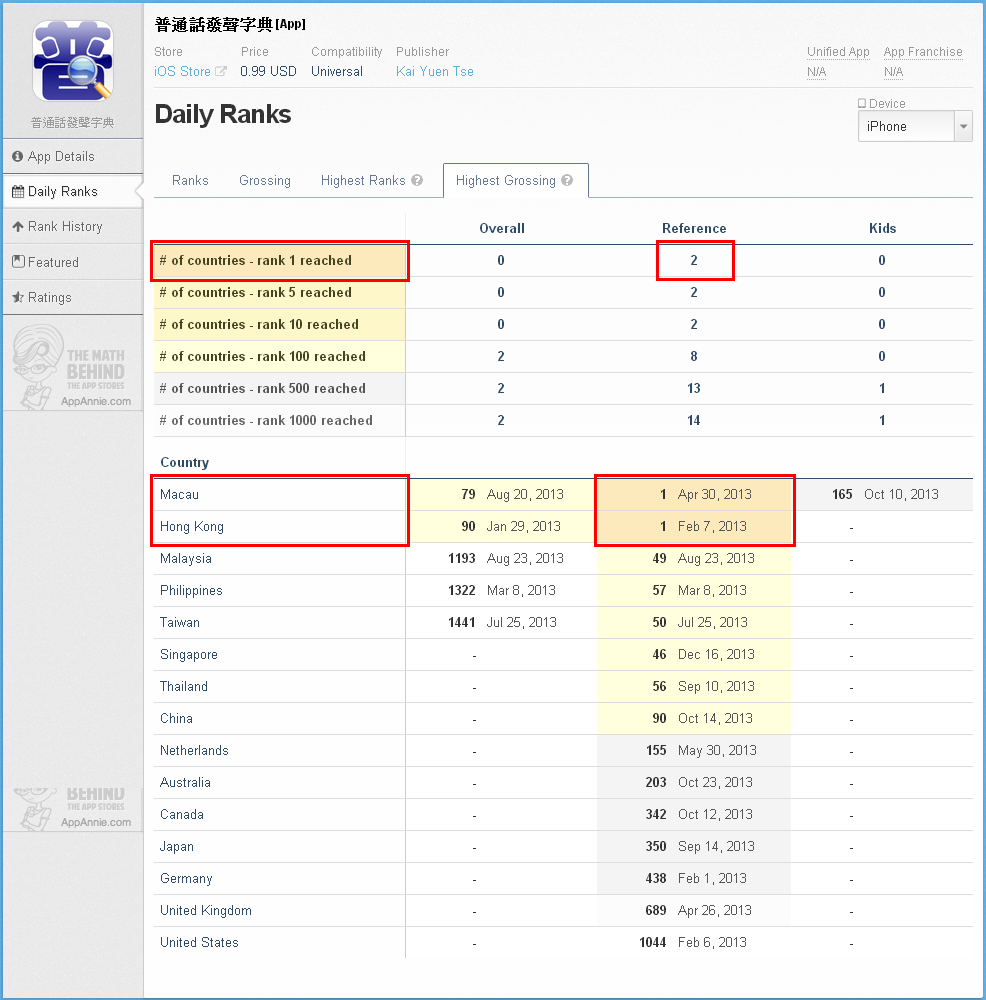Viewport: 986px width, 1000px height.
Task: Click the external link icon after iOS Store
Action: (221, 72)
